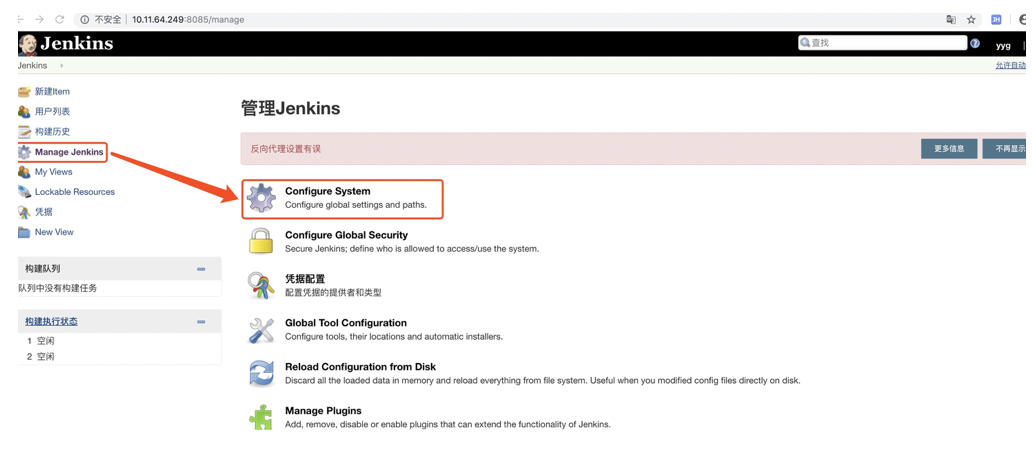Collapse the 构建队列 panel
The height and width of the screenshot is (464, 1032).
pos(201,269)
